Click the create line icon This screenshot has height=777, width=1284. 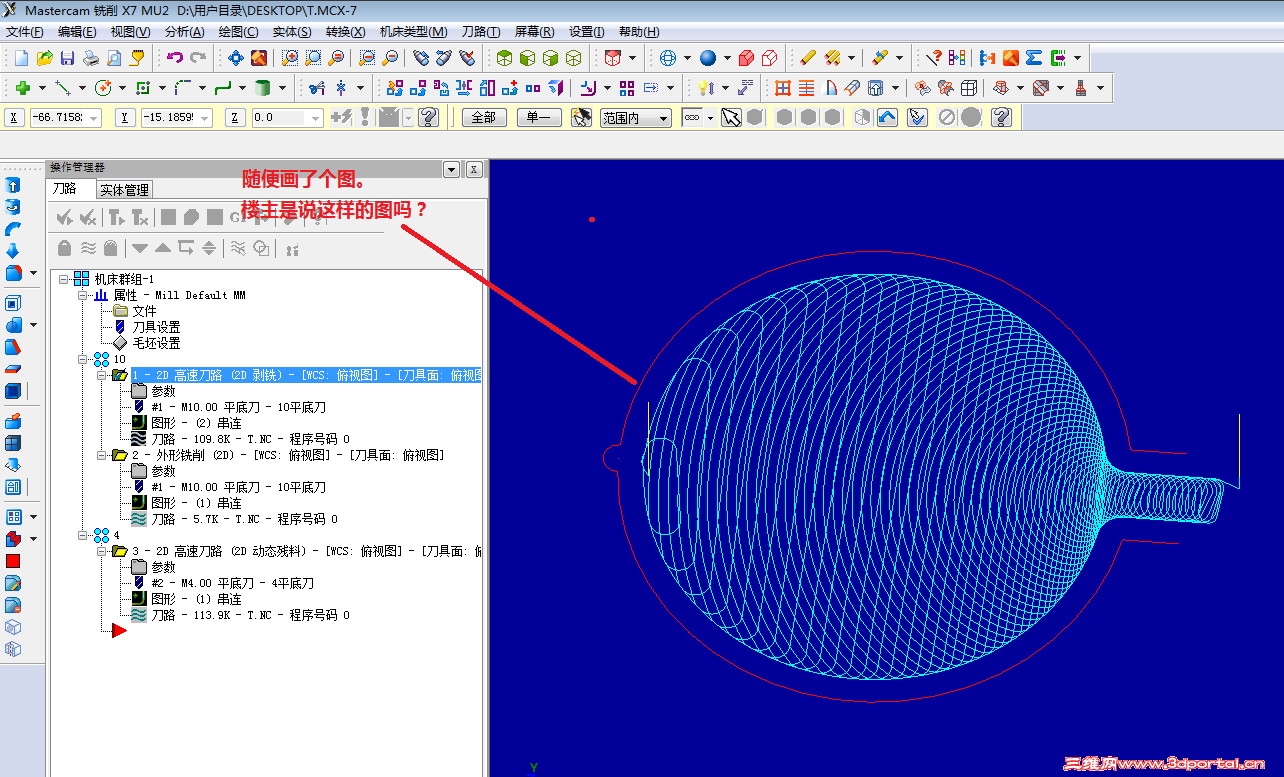tap(63, 88)
